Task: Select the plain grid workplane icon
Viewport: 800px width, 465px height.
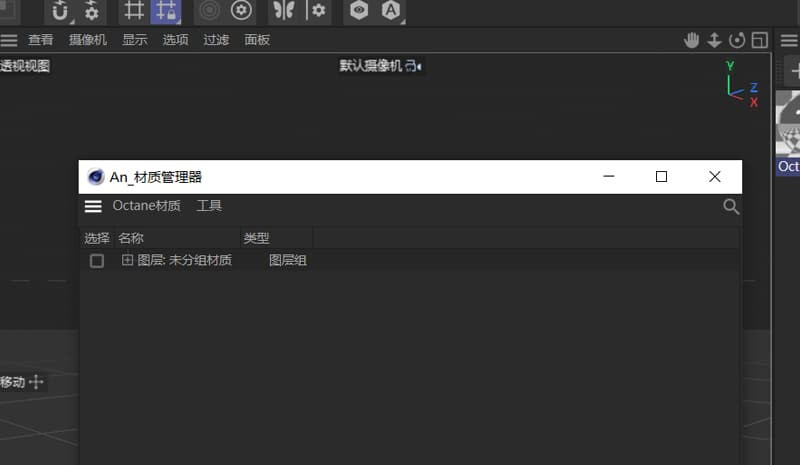Action: tap(133, 11)
